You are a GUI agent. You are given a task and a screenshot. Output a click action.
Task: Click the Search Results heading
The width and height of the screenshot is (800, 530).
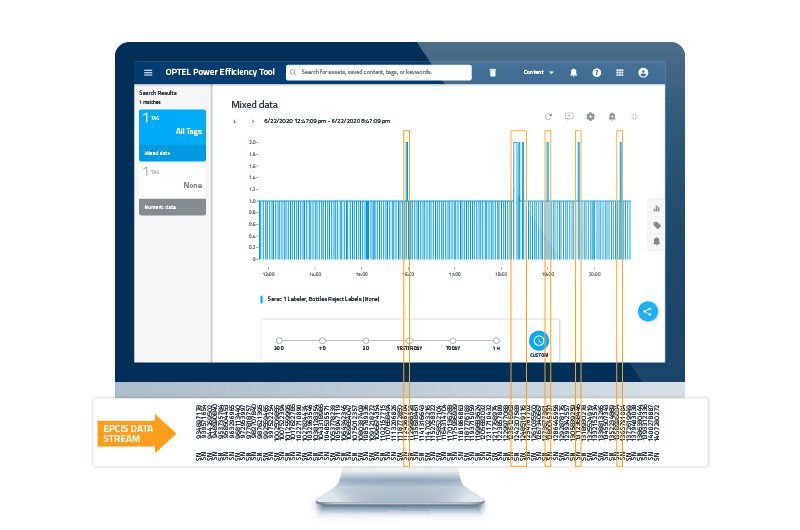(158, 93)
